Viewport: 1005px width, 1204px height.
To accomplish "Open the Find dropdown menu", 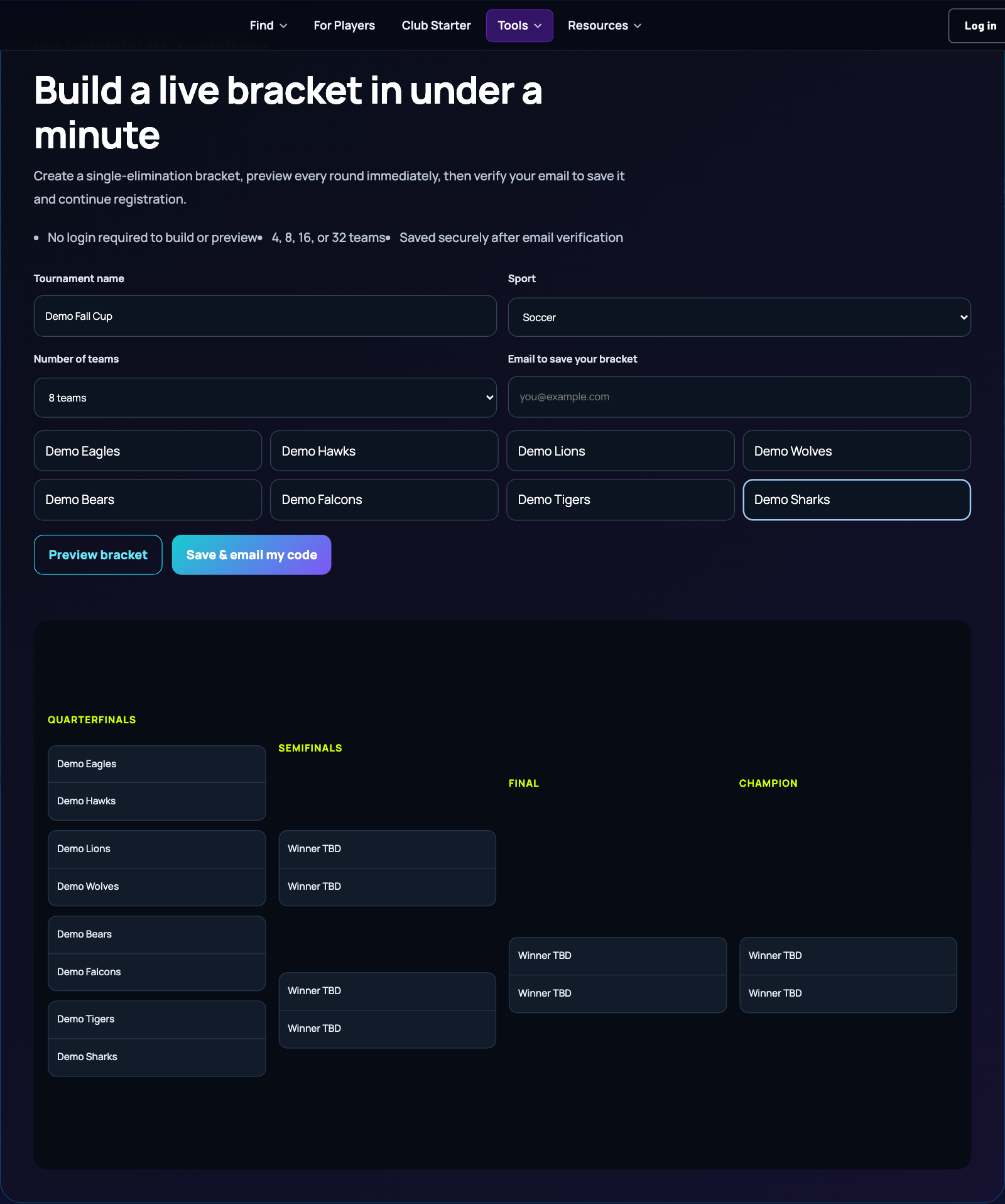I will pyautogui.click(x=268, y=26).
